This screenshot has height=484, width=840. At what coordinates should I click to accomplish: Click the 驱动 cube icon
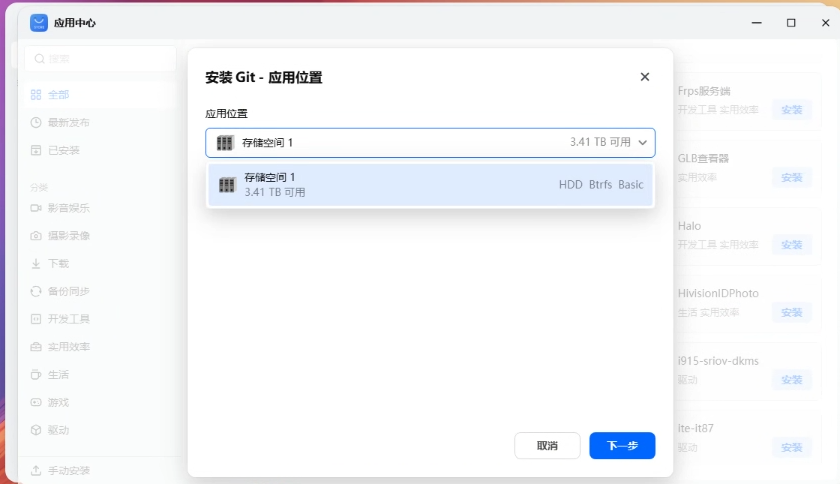(36, 430)
